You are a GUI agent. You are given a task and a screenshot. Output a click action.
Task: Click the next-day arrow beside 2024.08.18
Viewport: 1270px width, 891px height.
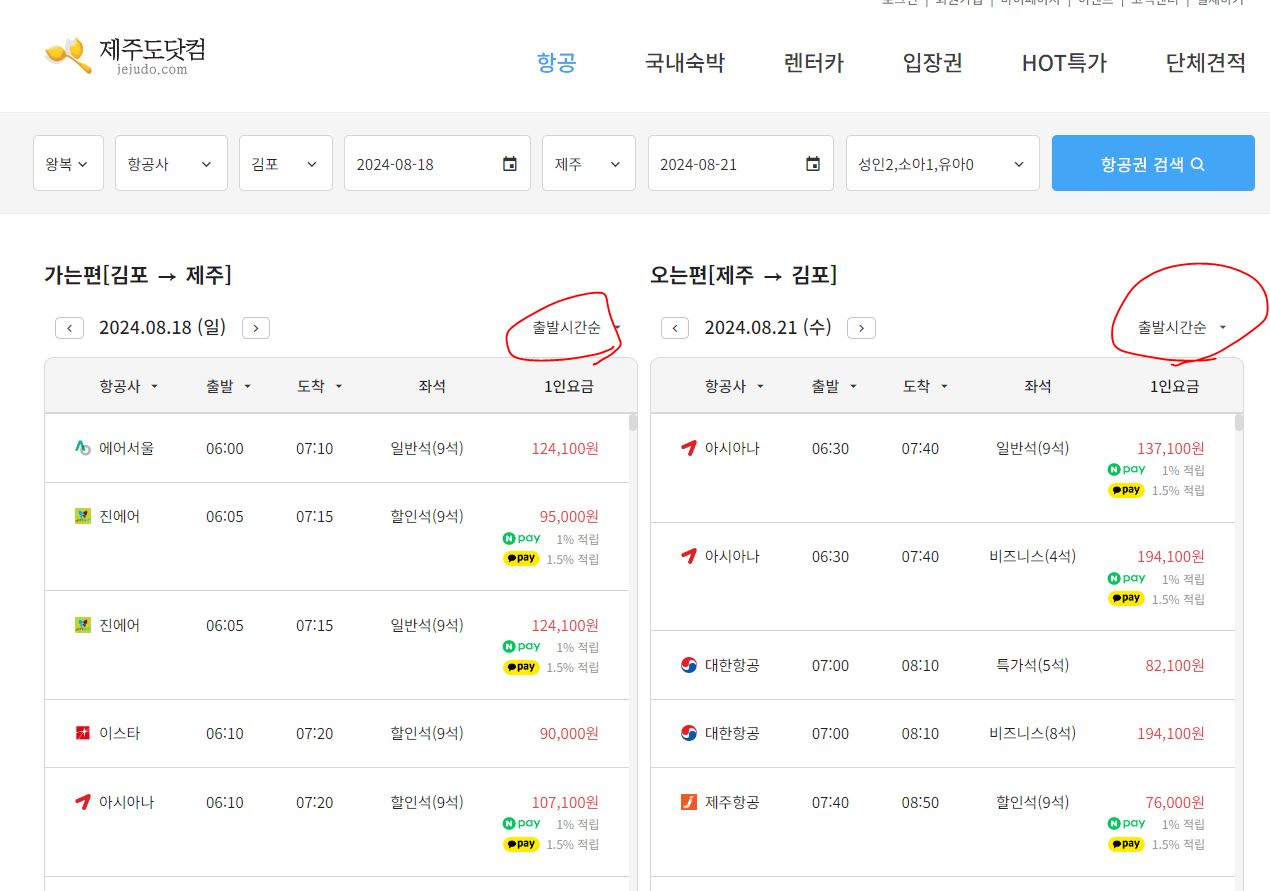coord(256,327)
